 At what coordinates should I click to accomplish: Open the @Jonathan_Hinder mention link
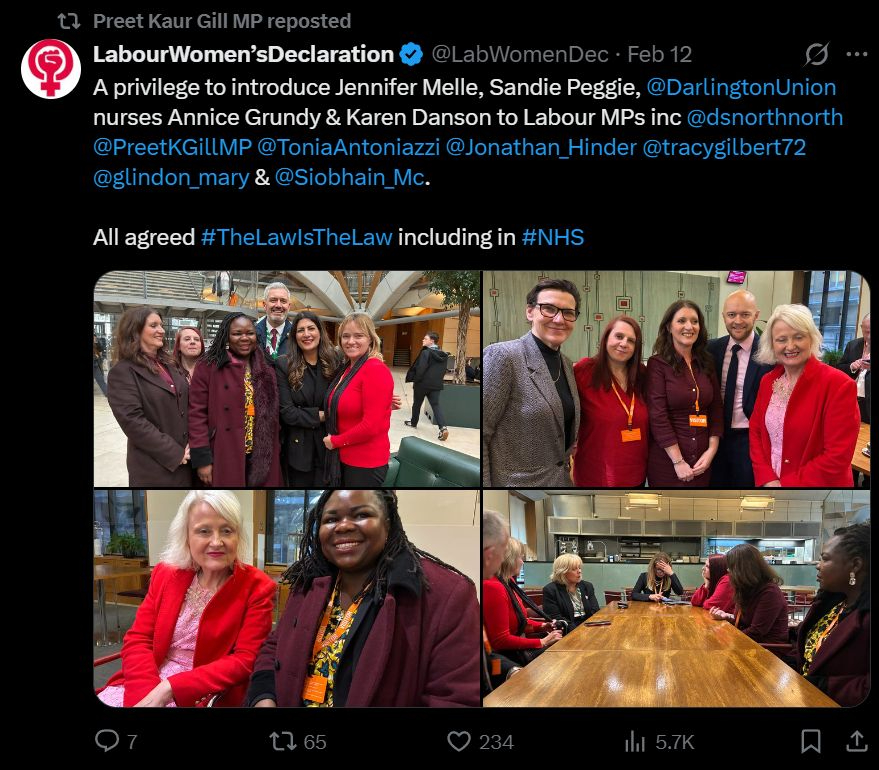[541, 147]
